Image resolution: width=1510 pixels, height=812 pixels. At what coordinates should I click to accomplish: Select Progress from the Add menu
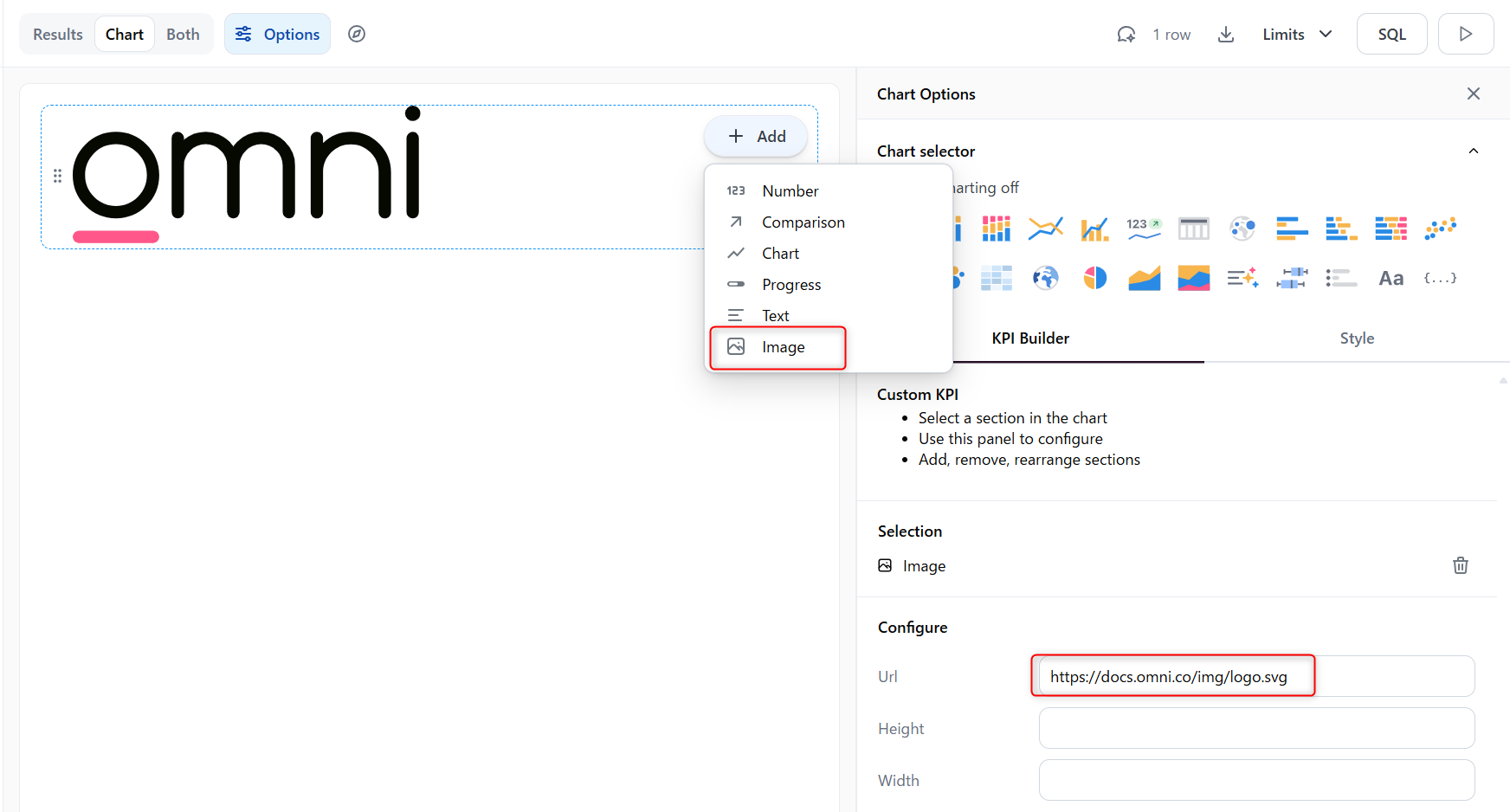(x=790, y=285)
